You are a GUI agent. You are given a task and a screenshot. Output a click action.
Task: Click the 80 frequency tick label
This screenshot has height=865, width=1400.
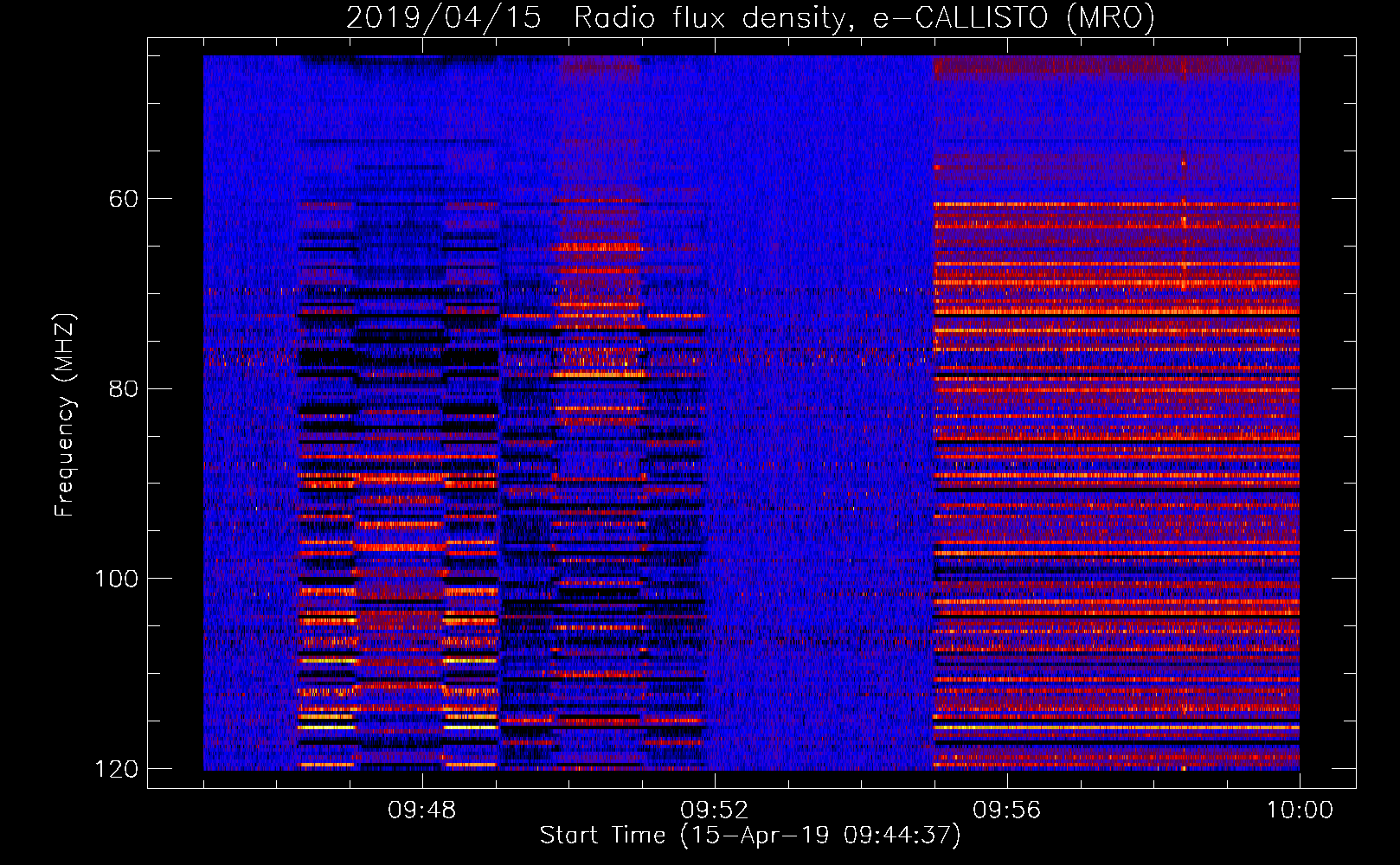click(124, 388)
